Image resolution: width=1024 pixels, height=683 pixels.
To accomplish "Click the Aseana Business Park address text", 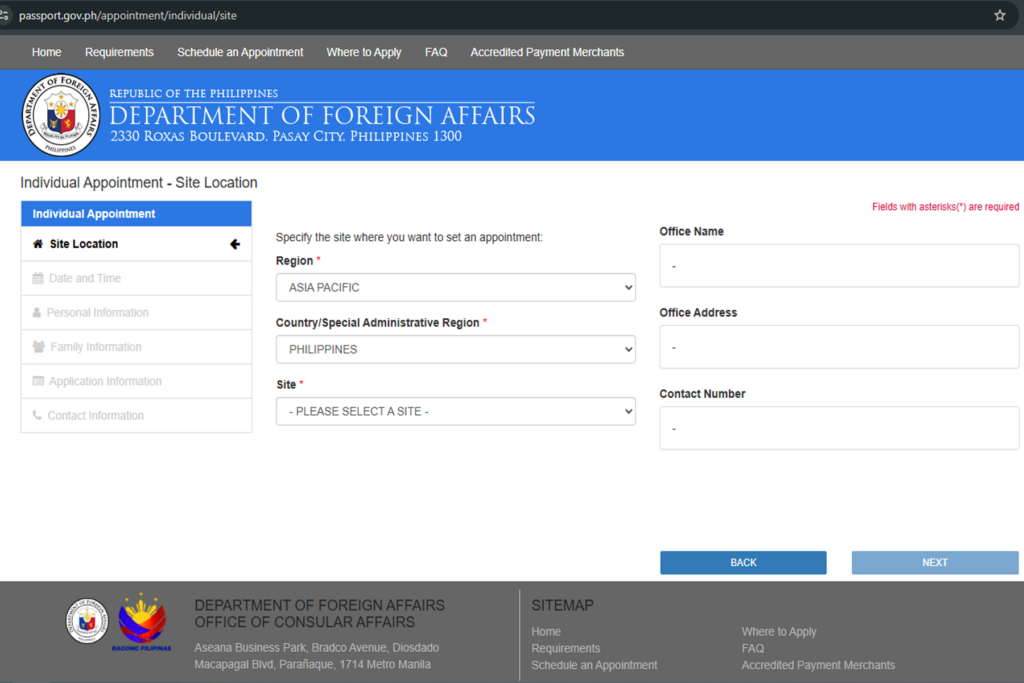I will [x=317, y=656].
